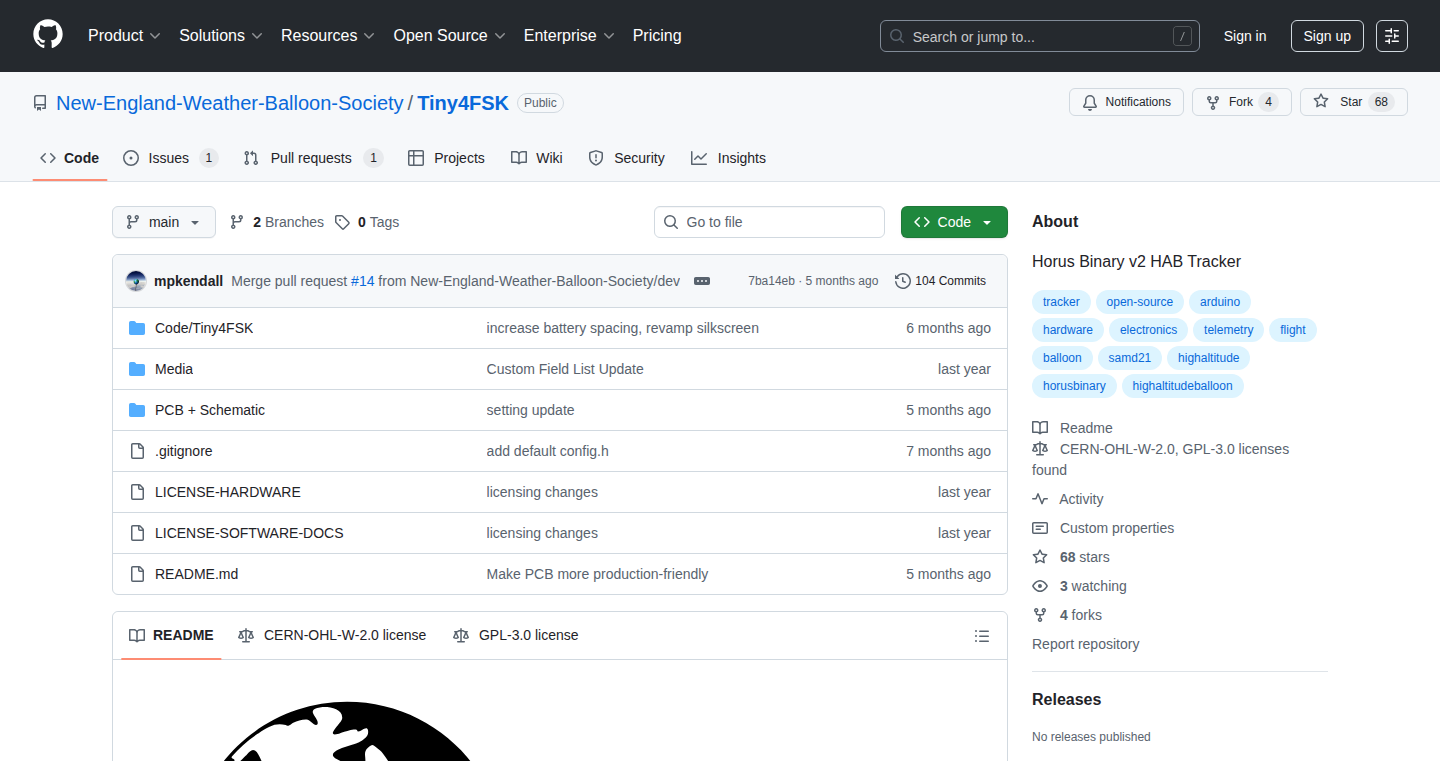Click the license scale icon in About

pos(1040,449)
